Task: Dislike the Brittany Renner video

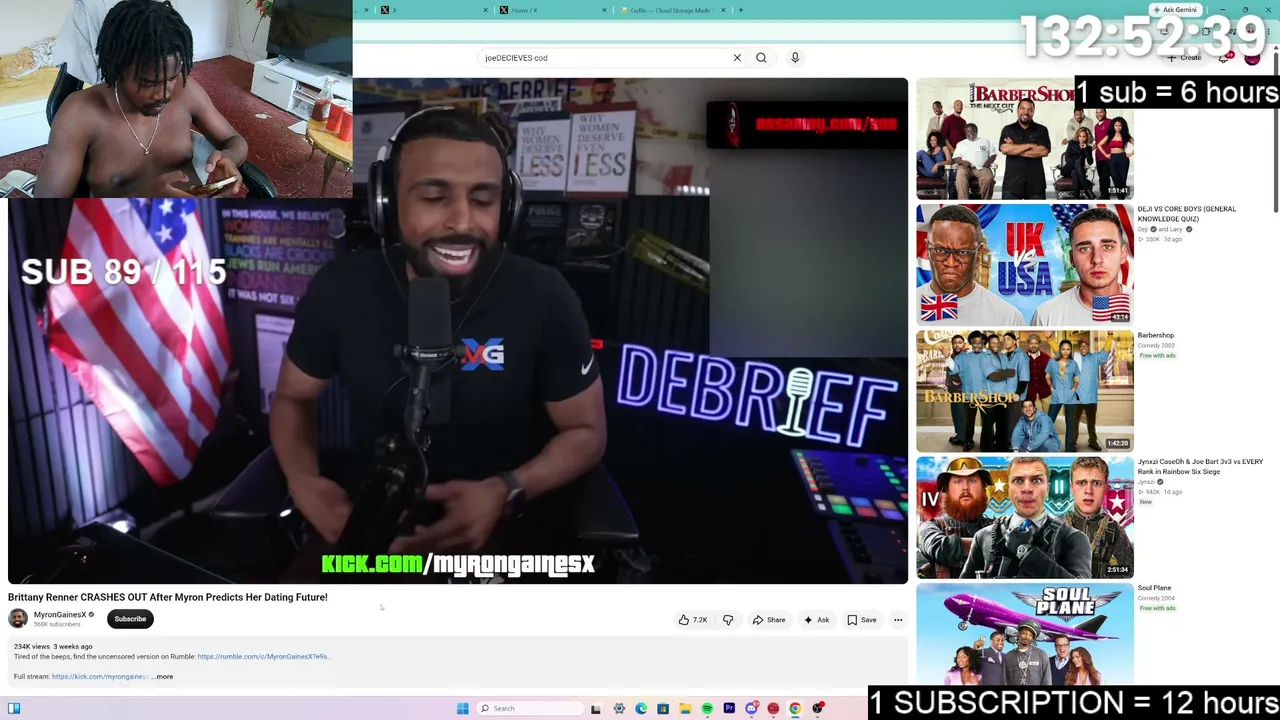Action: point(728,620)
